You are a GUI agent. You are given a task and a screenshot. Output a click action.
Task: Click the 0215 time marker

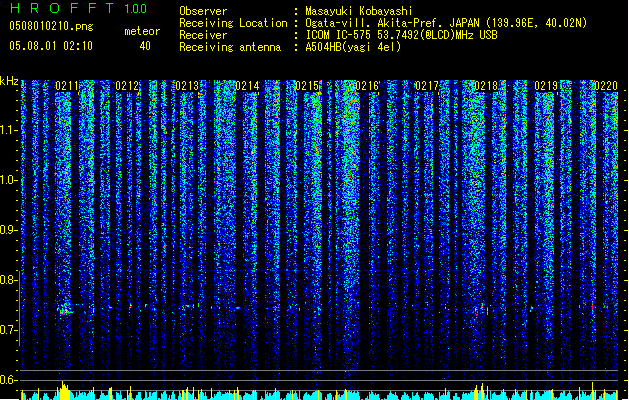pos(307,86)
